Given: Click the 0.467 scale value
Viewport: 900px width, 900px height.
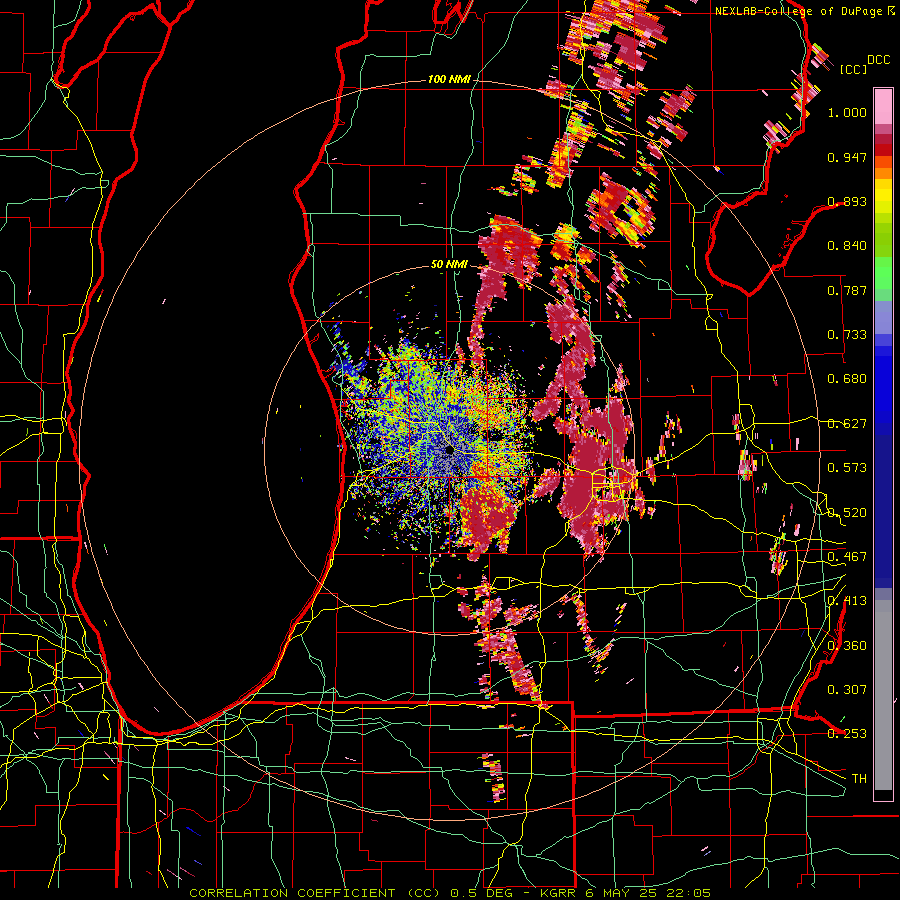Looking at the screenshot, I should click(847, 557).
